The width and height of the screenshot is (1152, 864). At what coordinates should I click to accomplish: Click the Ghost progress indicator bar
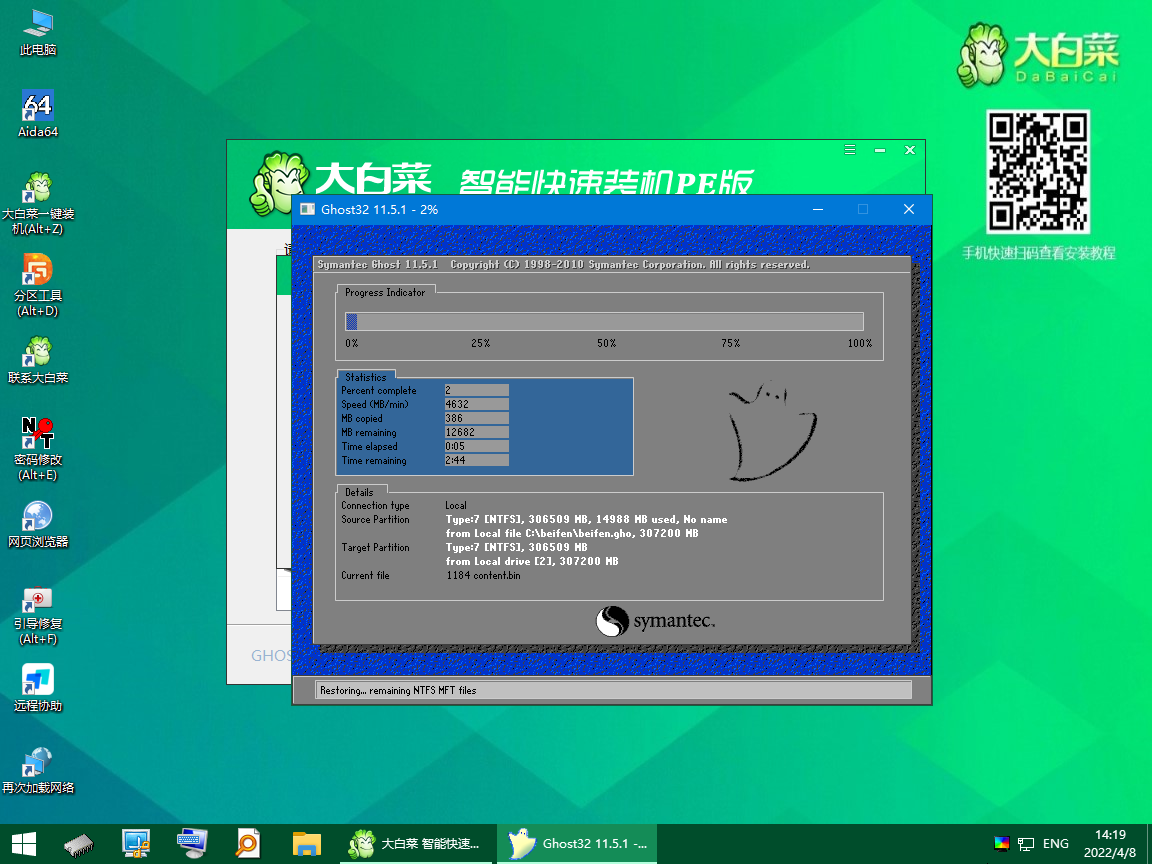tap(604, 321)
